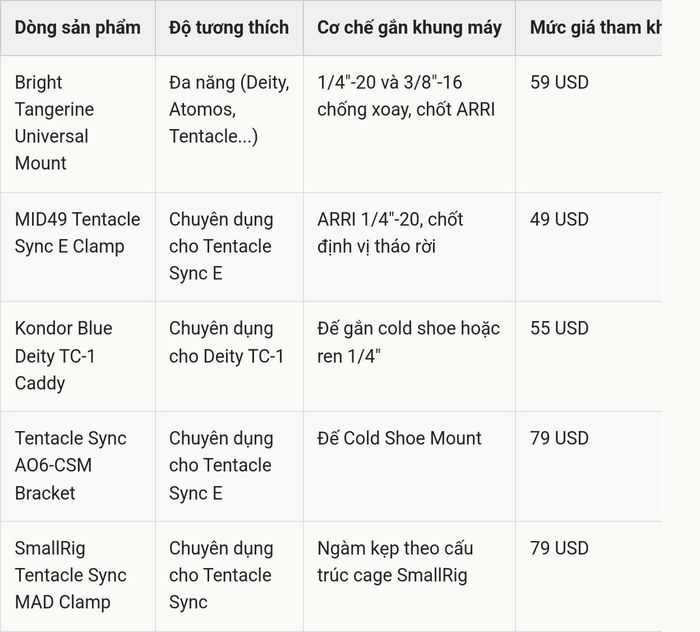The width and height of the screenshot is (700, 632).
Task: Click the 'Đế Cold Shoe Mount' cell
Action: 409,466
